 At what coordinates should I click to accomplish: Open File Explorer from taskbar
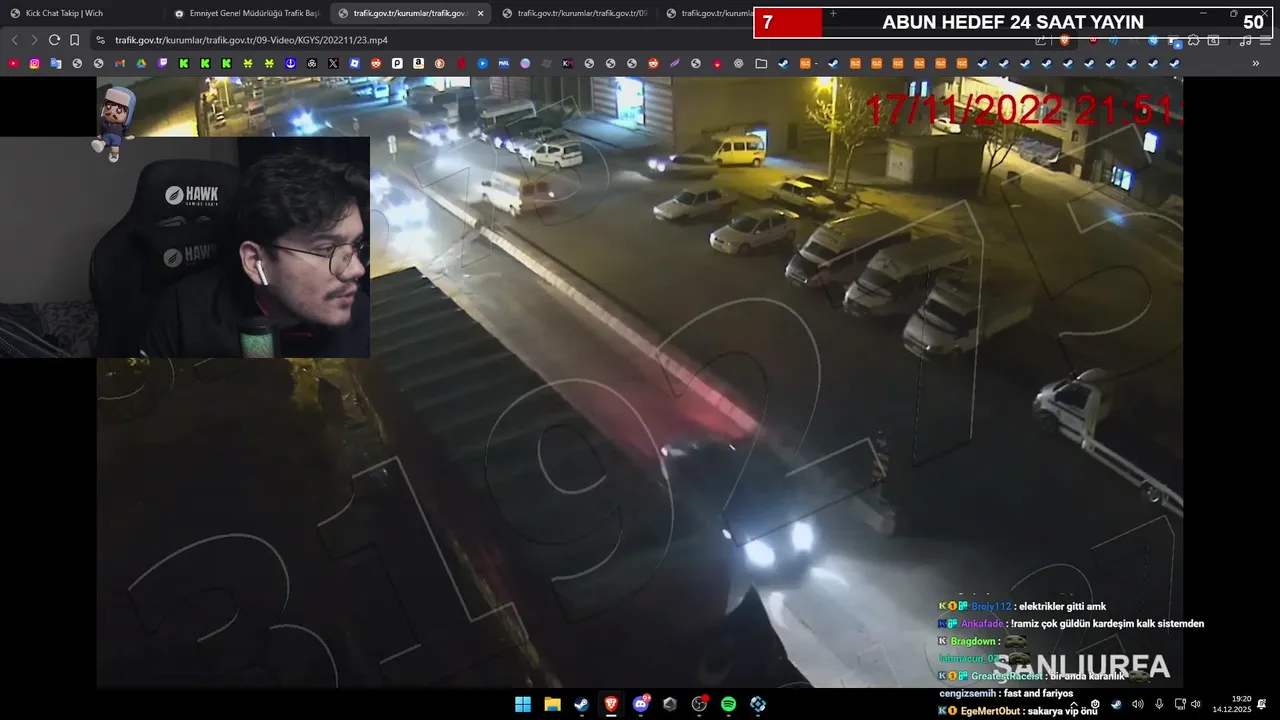tap(553, 704)
